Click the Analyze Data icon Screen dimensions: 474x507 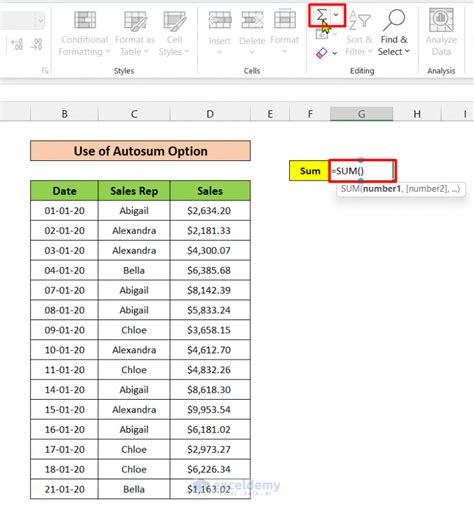coord(441,33)
